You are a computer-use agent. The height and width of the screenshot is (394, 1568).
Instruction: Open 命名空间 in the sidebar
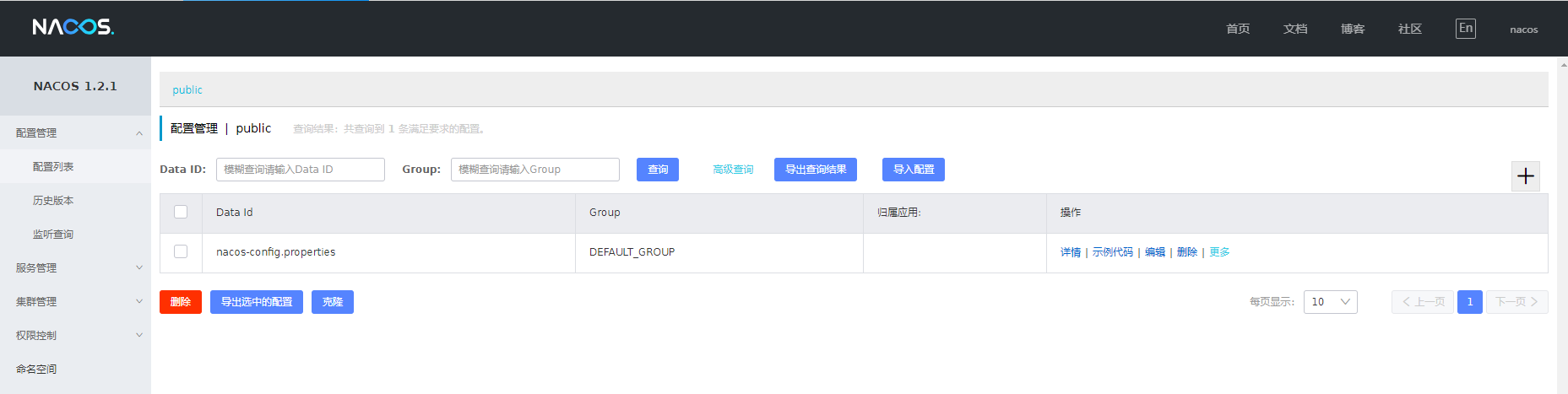pos(75,369)
